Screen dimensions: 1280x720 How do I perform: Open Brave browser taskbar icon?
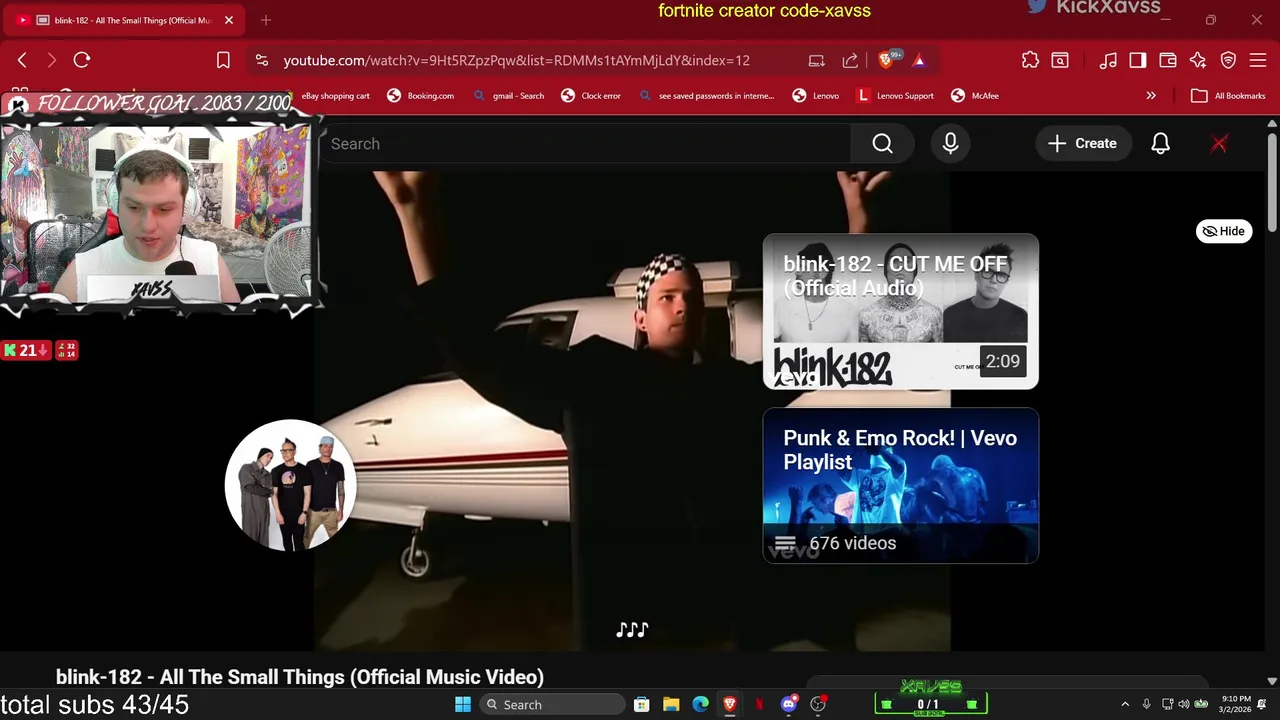tap(730, 705)
